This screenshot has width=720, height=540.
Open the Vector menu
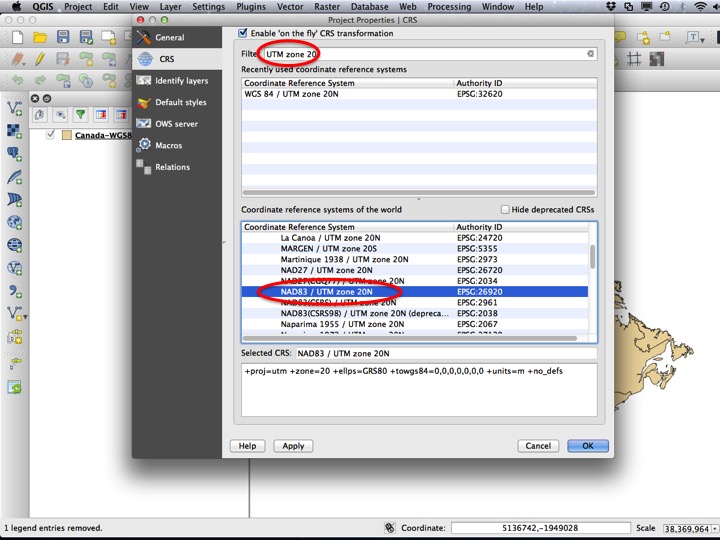pos(290,6)
